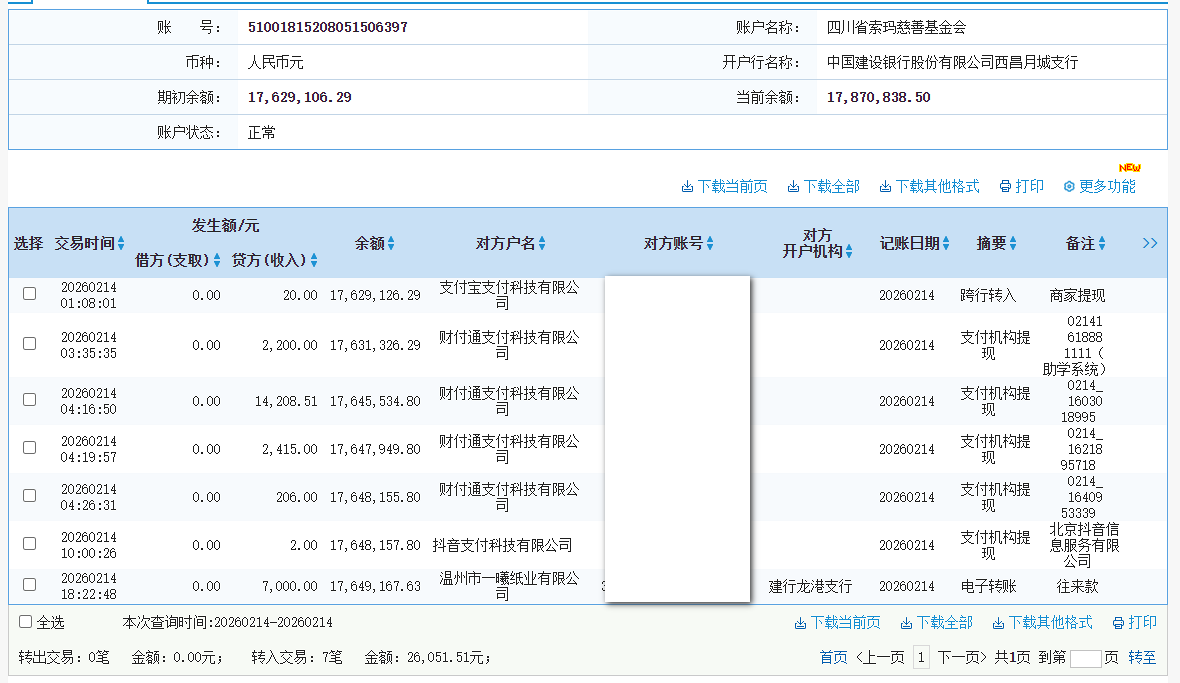Open 更多功能 with the NEW badge
1180x683 pixels.
(1102, 185)
